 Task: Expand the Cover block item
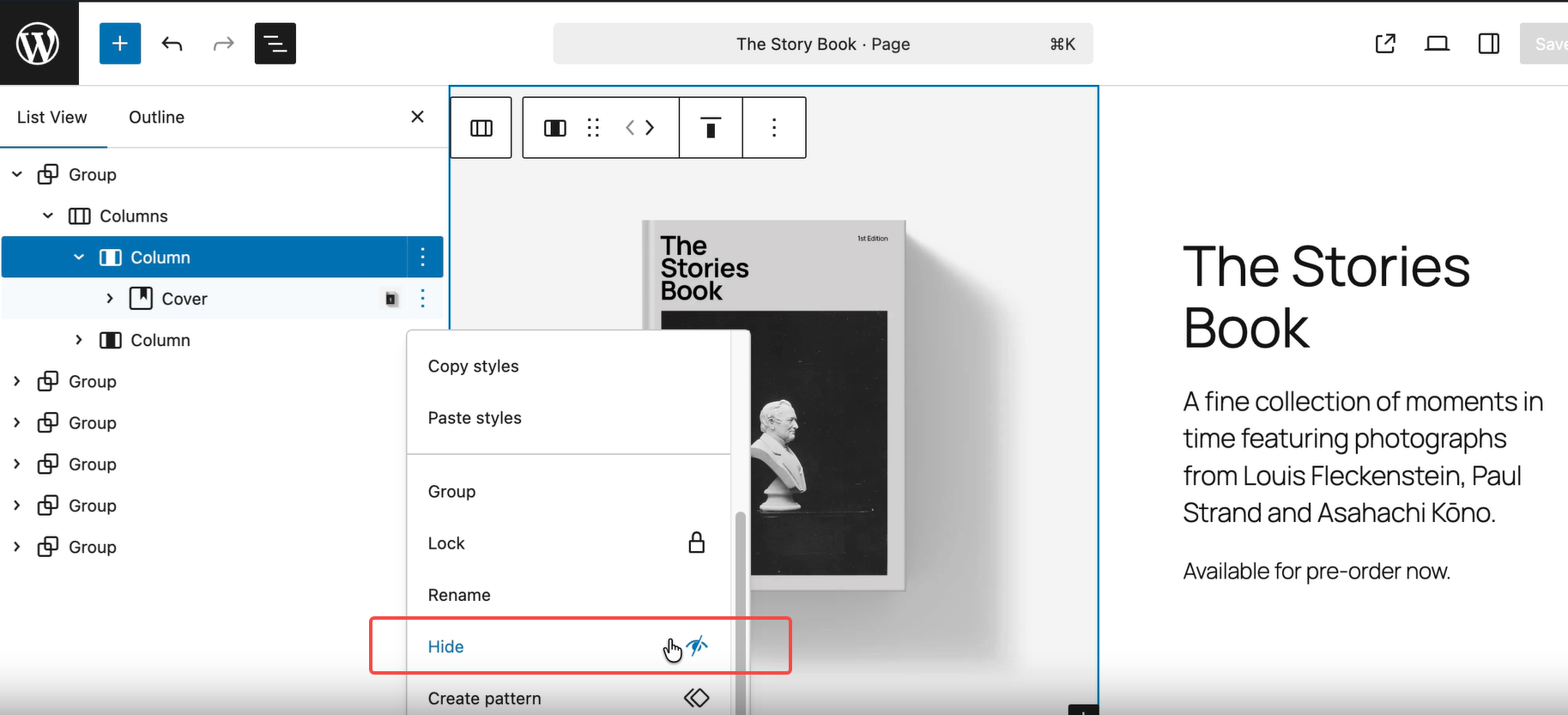[110, 298]
